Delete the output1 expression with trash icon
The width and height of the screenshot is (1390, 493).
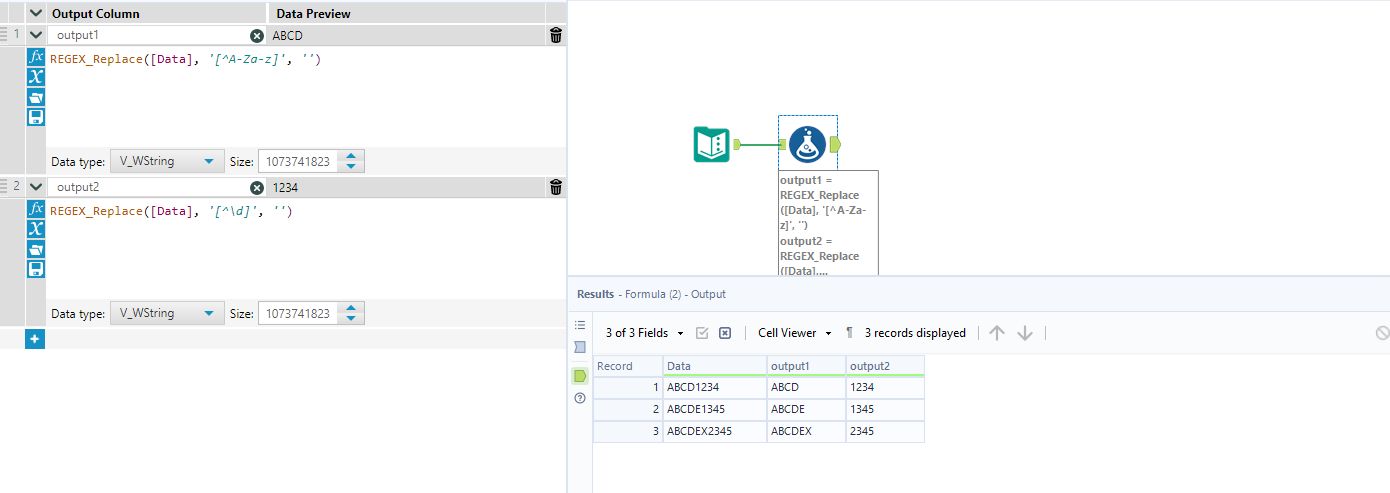pyautogui.click(x=556, y=35)
